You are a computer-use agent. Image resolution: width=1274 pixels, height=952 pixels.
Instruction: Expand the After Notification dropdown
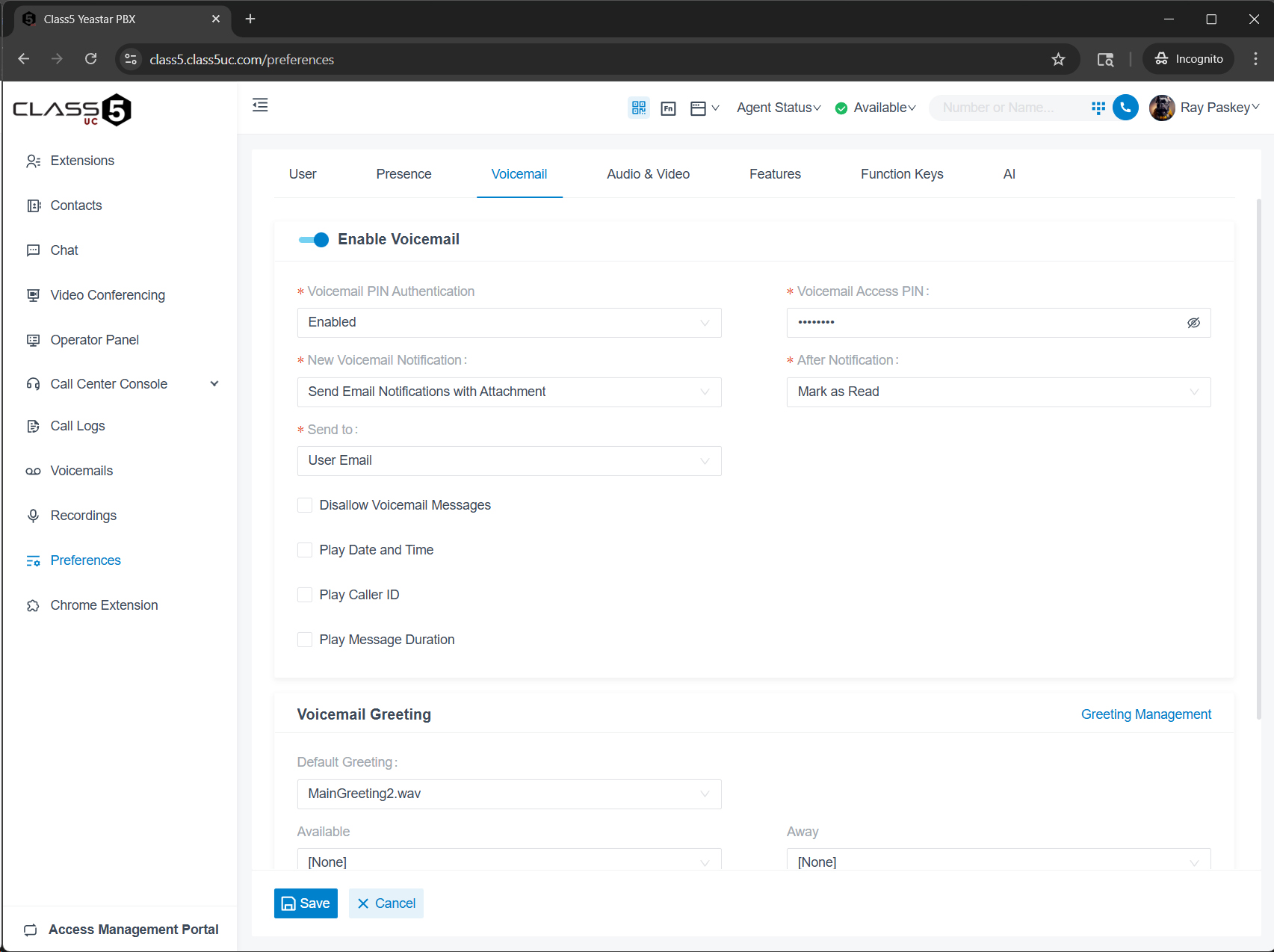[998, 392]
